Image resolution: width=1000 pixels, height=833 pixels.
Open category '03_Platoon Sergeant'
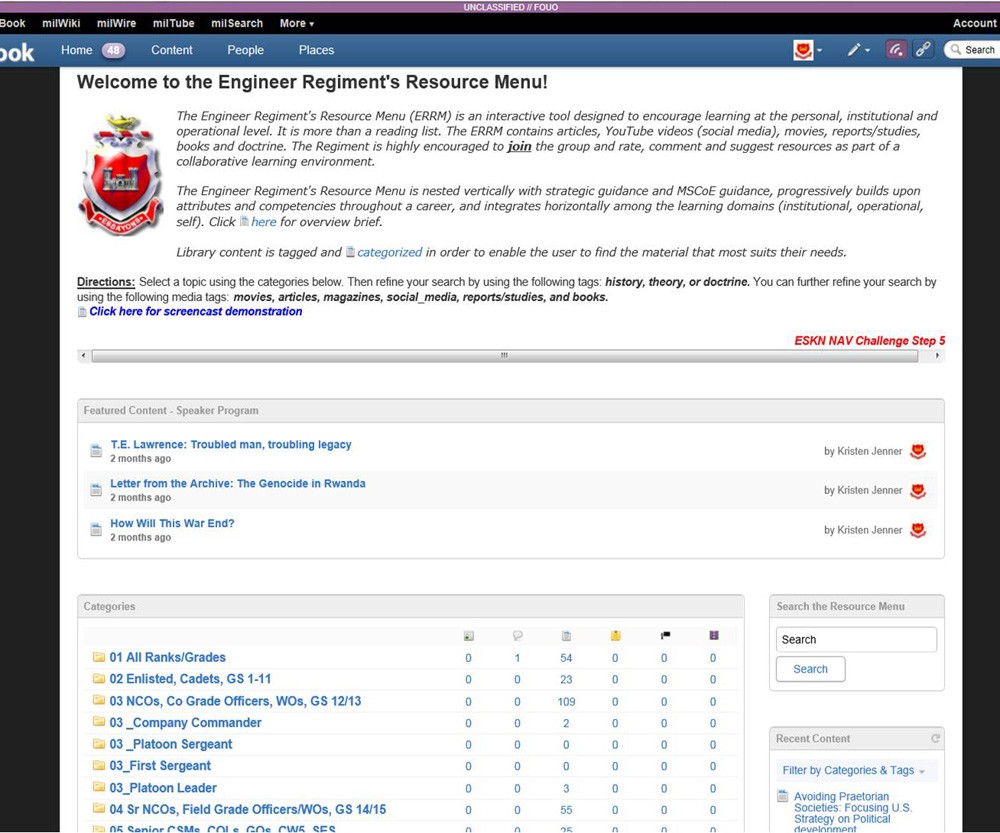click(171, 744)
